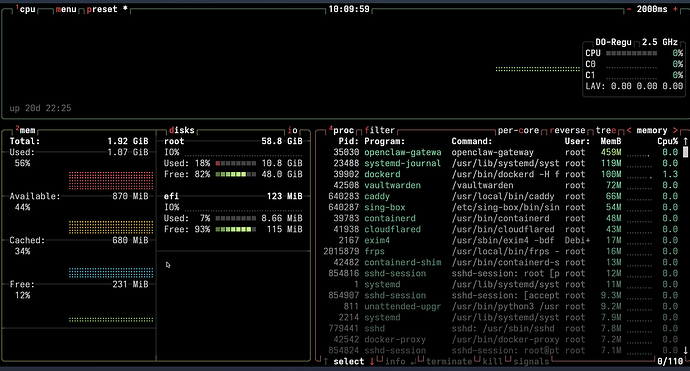Toggle process tree view
Image resolution: width=690 pixels, height=371 pixels.
[606, 130]
